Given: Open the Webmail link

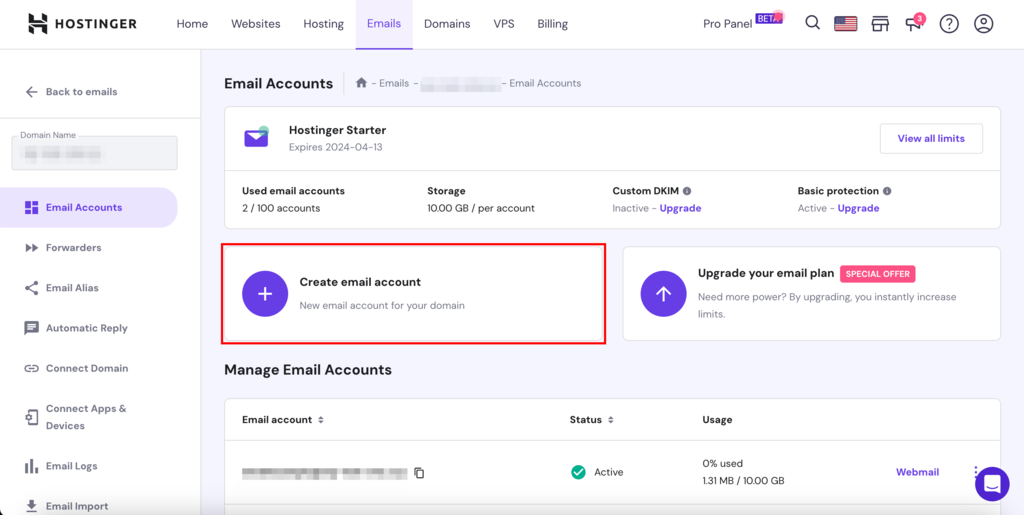Looking at the screenshot, I should click(917, 472).
